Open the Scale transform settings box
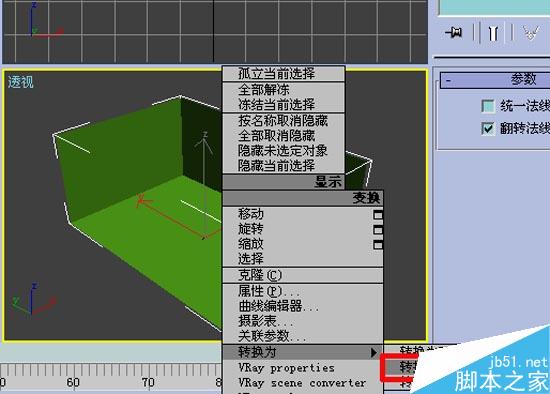The image size is (550, 394). [378, 244]
